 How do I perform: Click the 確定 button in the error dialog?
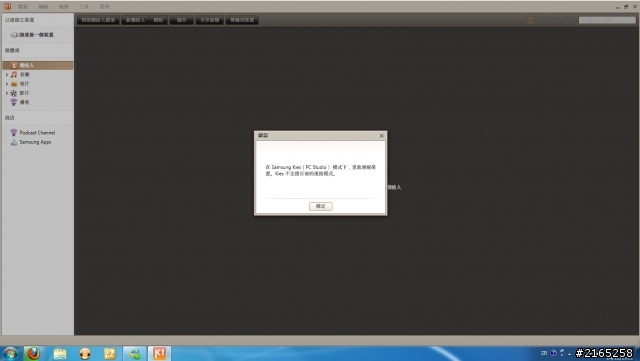pos(320,206)
